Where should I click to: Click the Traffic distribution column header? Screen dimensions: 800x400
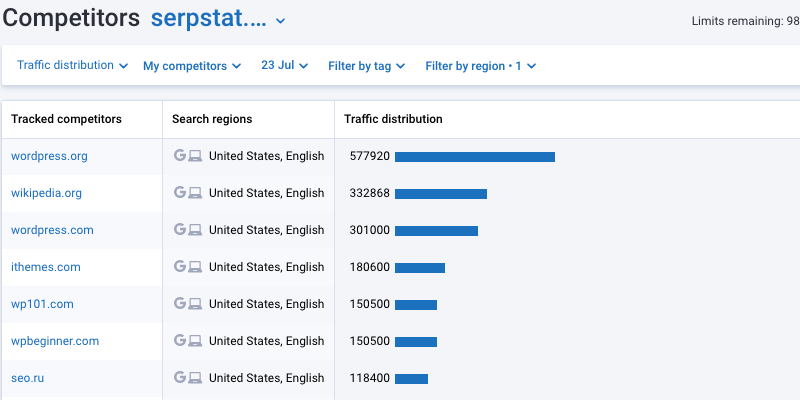tap(393, 119)
